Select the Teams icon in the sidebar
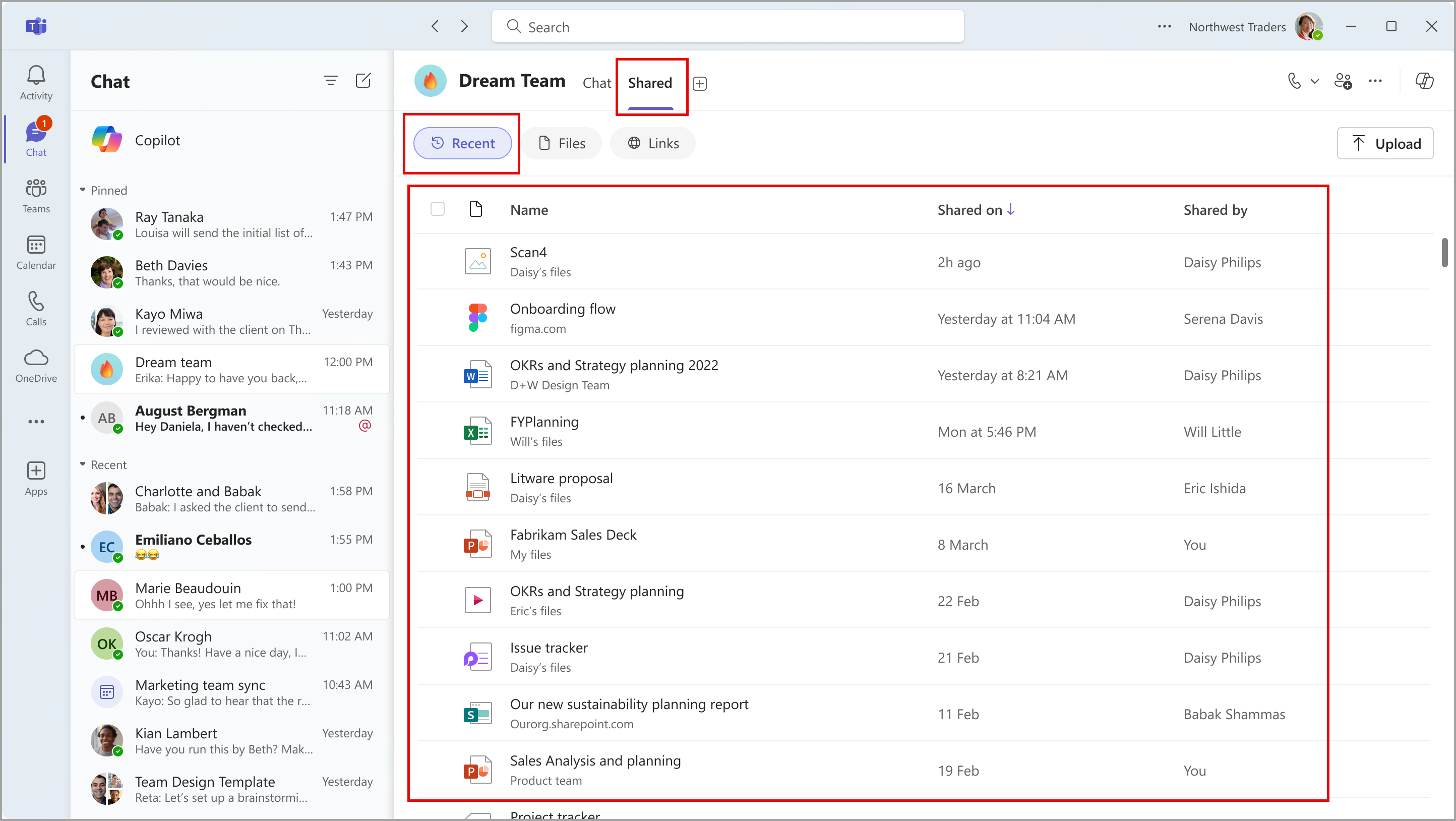1456x821 pixels. 35,195
